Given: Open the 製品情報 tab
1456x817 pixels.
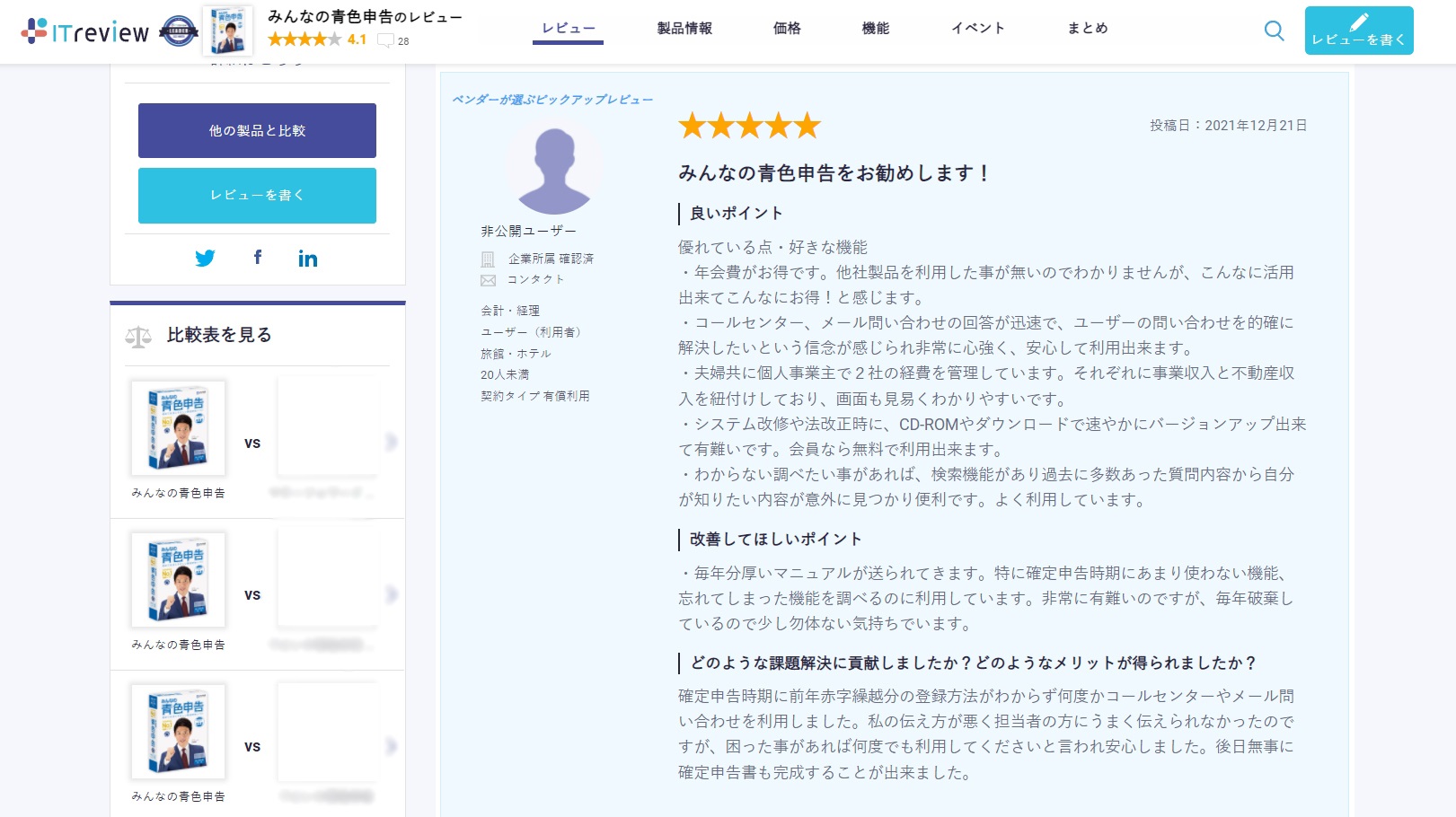Looking at the screenshot, I should [684, 28].
